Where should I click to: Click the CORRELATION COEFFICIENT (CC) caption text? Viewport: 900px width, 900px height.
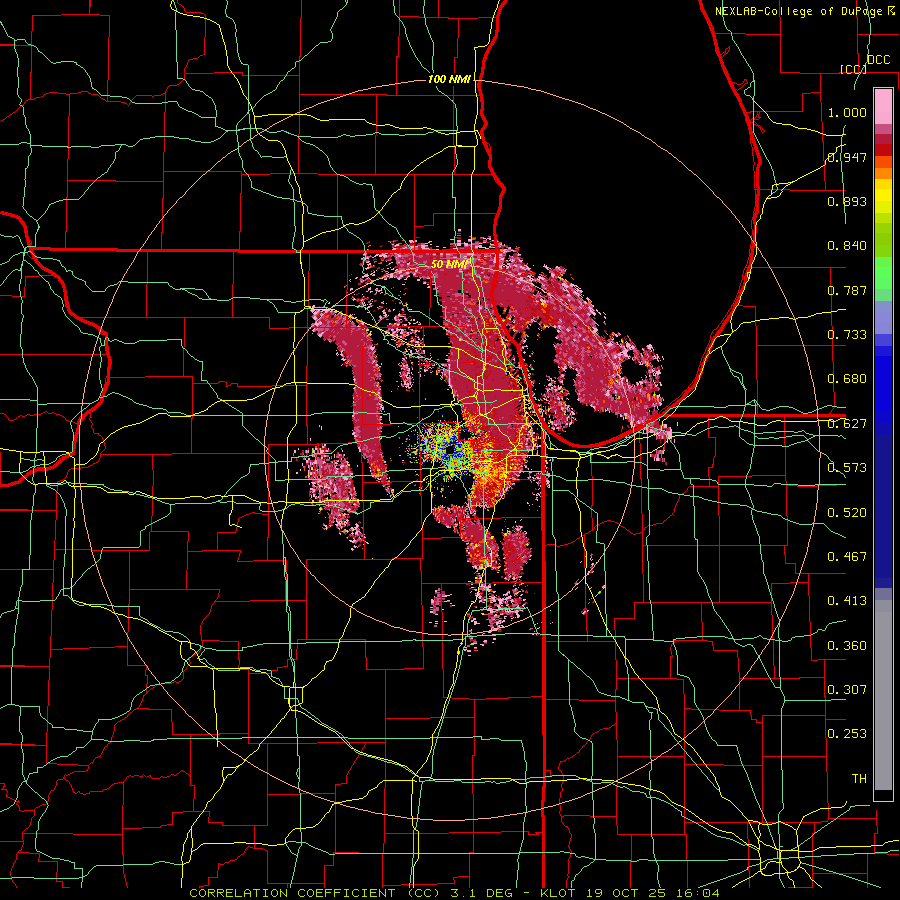coord(315,893)
